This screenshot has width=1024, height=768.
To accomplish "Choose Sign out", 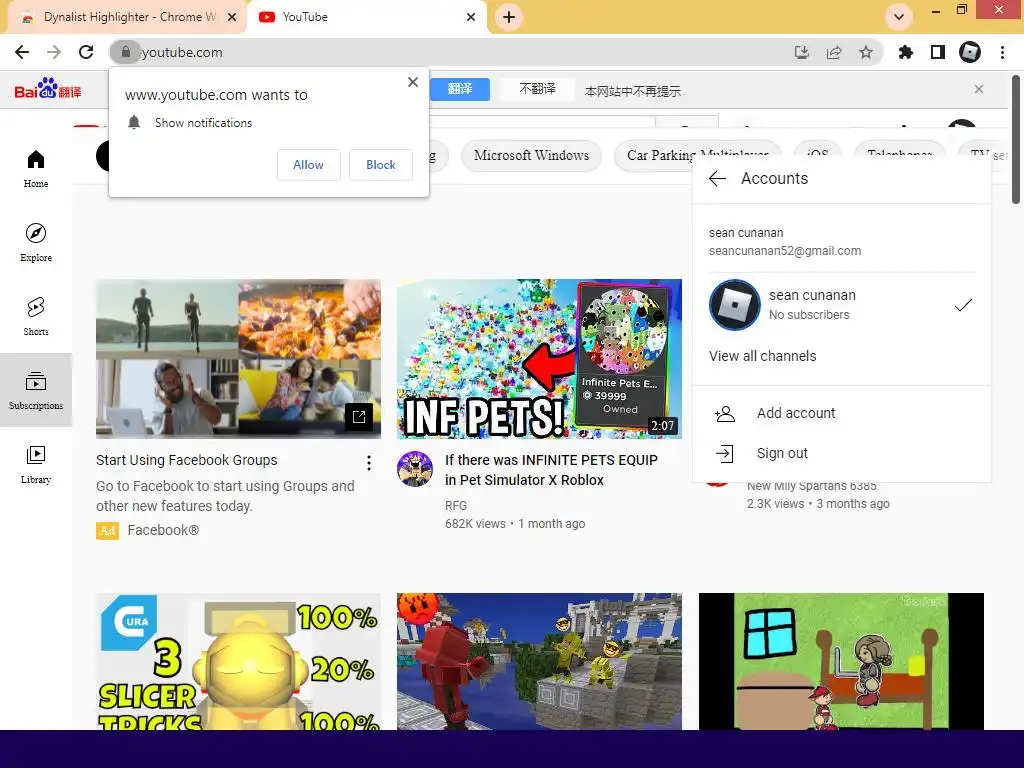I will 842,453.
